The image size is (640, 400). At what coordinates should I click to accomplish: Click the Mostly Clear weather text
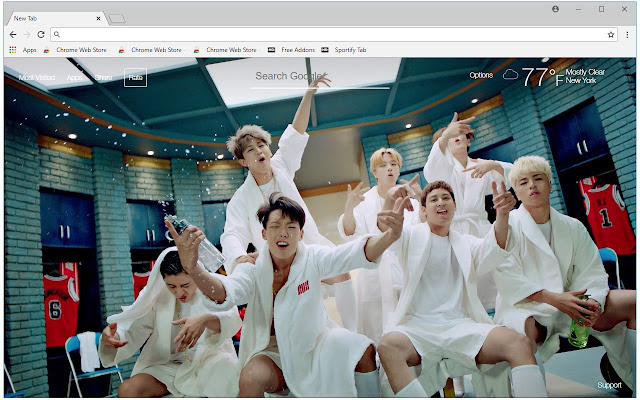coord(585,72)
